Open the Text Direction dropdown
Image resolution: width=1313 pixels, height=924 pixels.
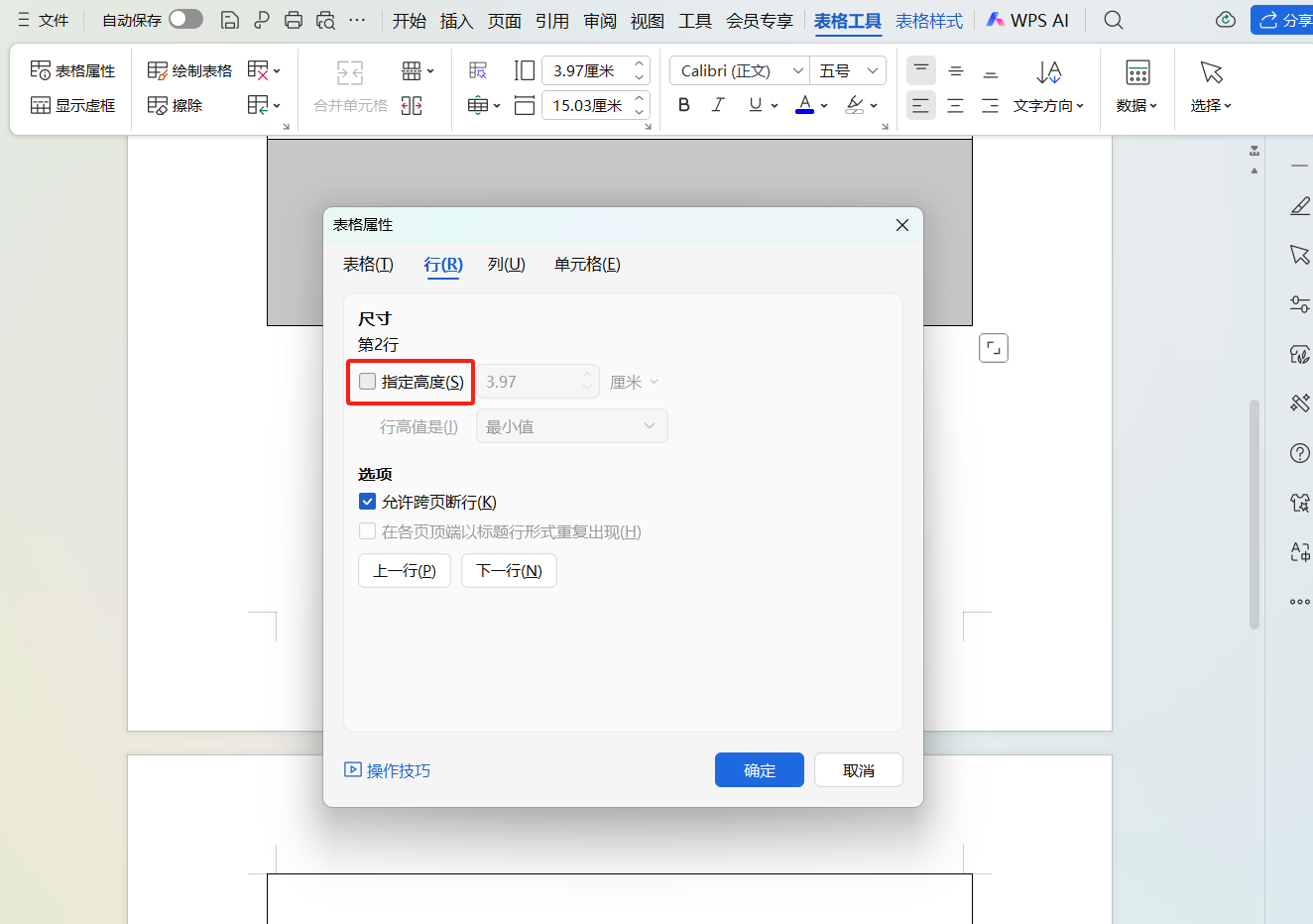pos(1048,105)
